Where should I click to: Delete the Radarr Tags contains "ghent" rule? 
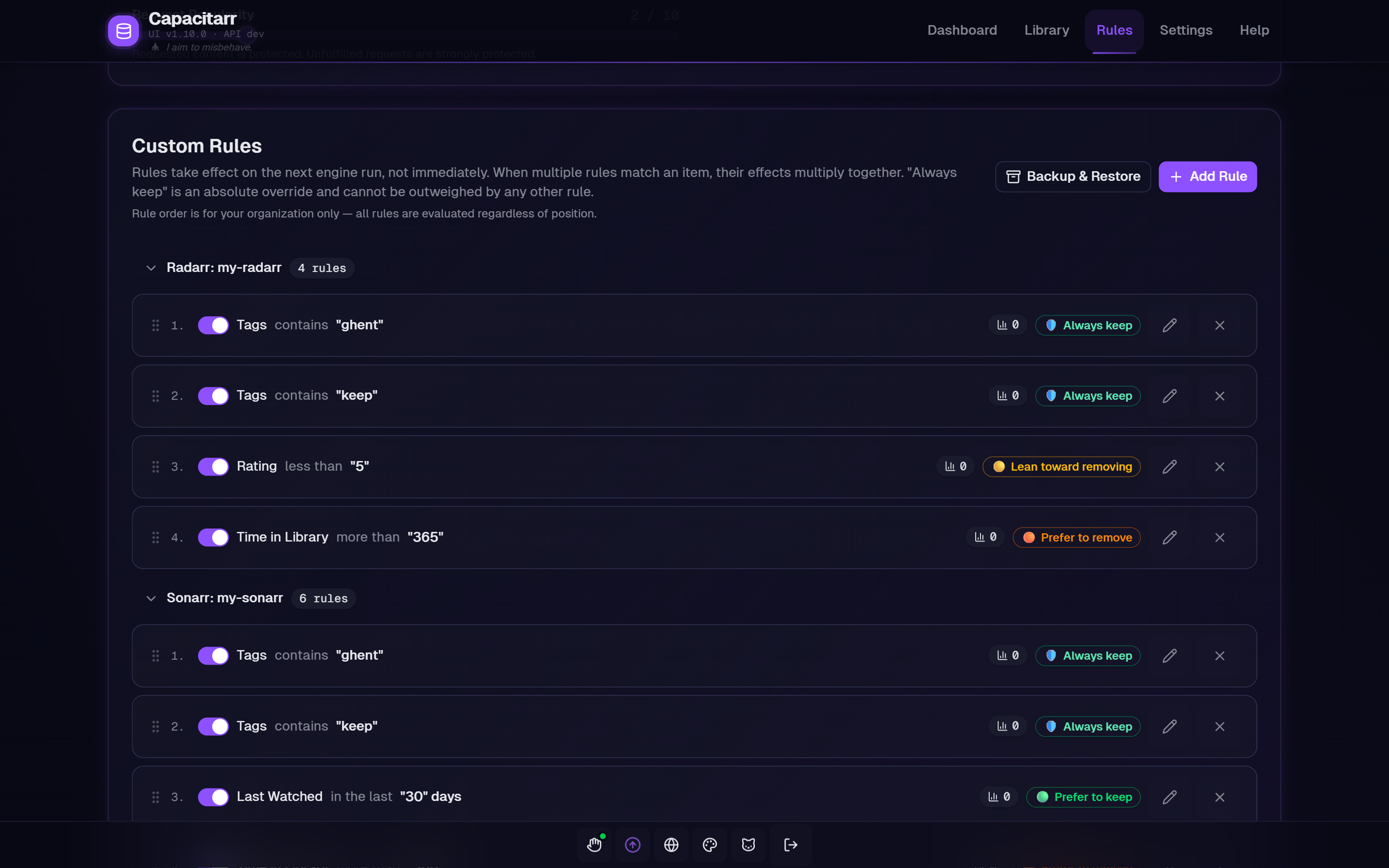tap(1220, 325)
